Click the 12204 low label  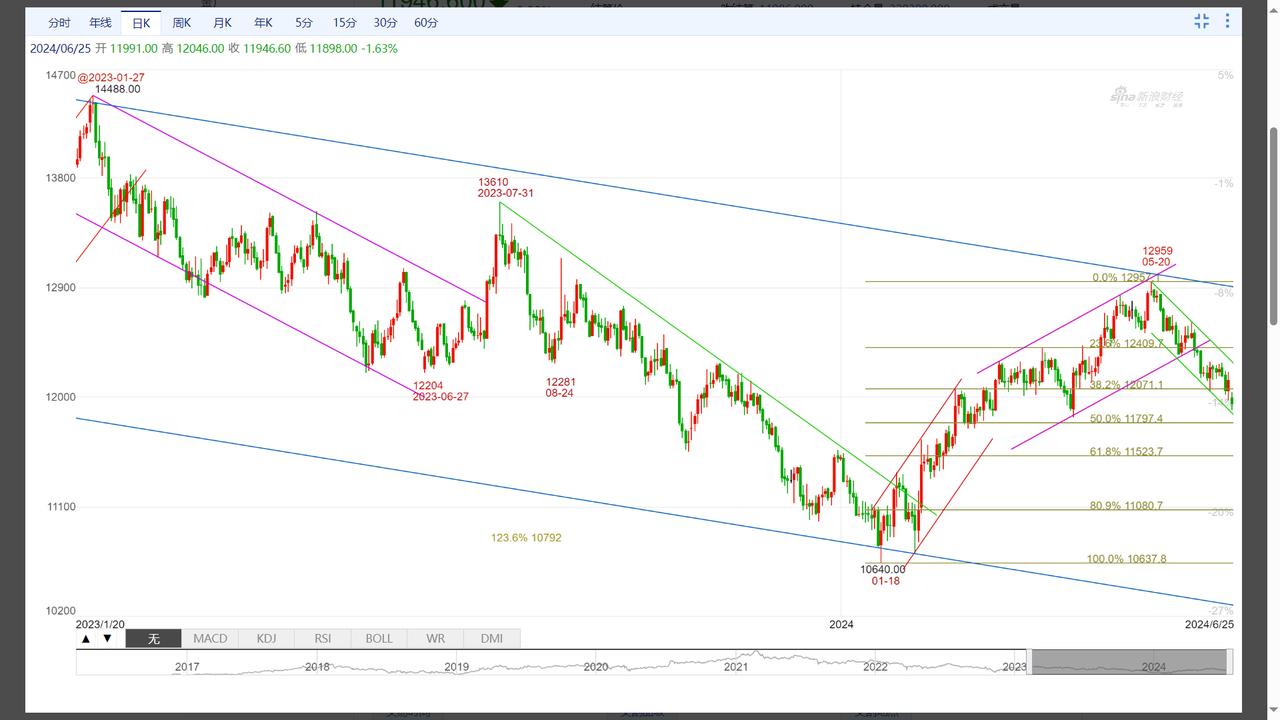(427, 385)
